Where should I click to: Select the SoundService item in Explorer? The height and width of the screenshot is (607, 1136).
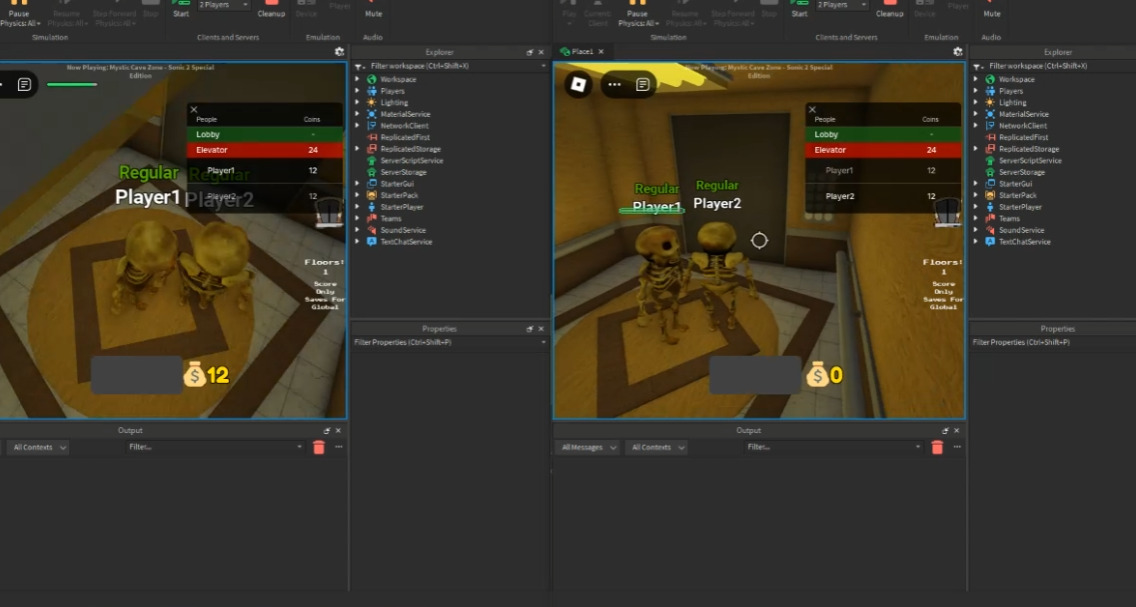click(x=405, y=229)
